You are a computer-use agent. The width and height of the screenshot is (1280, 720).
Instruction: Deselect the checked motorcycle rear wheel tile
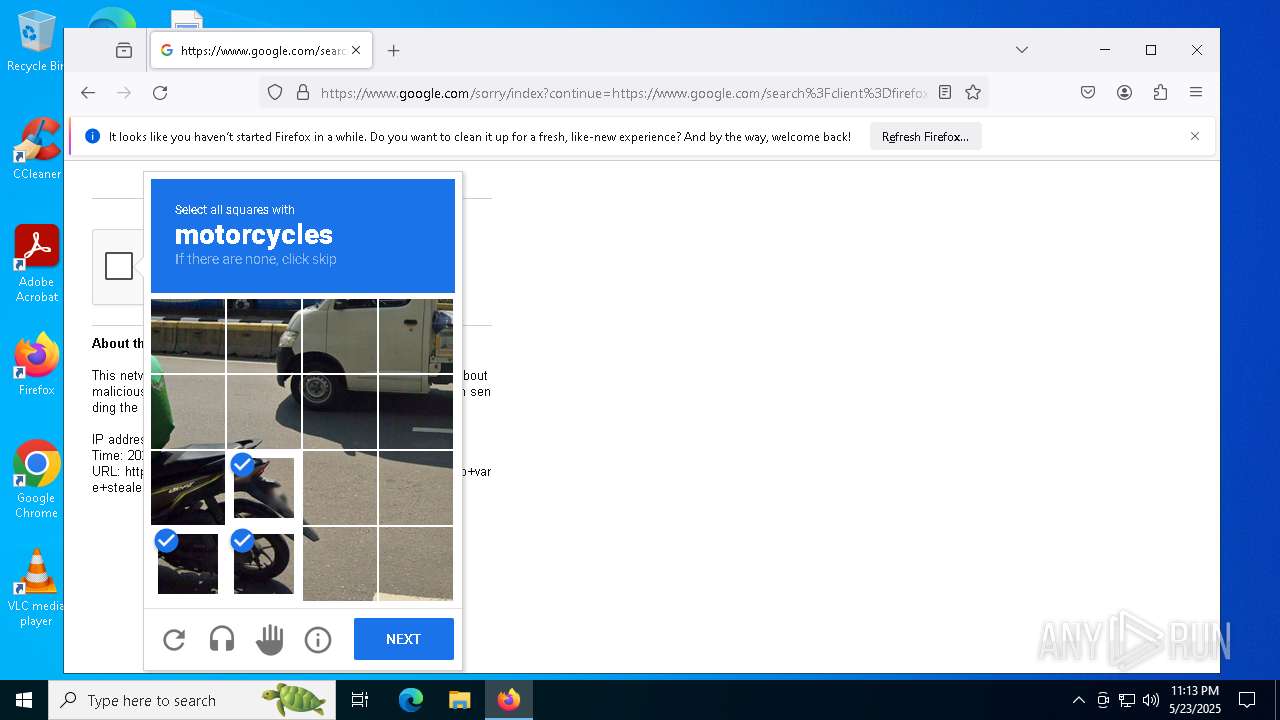(x=264, y=564)
